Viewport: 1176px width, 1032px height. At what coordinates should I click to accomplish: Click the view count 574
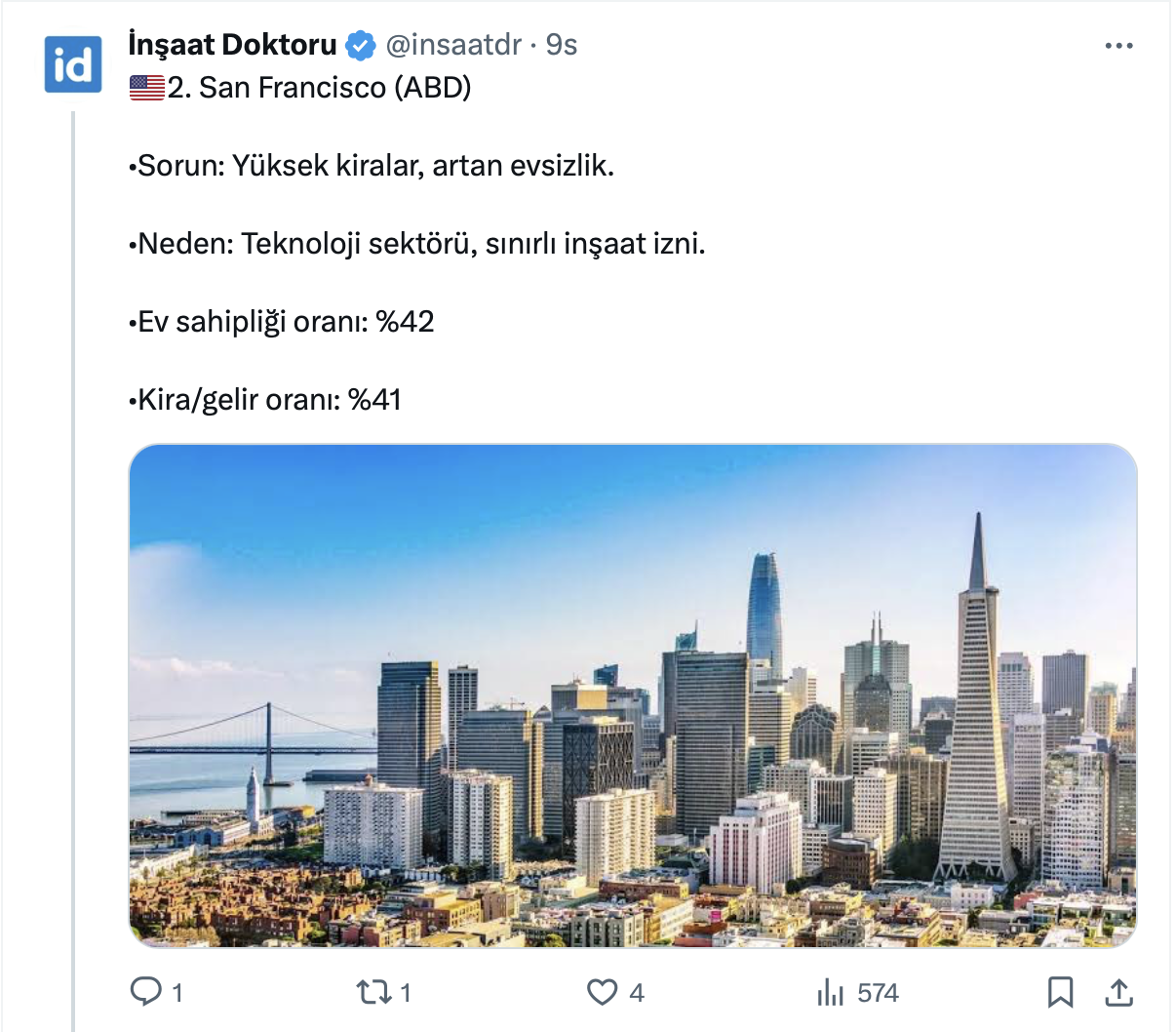tap(878, 993)
